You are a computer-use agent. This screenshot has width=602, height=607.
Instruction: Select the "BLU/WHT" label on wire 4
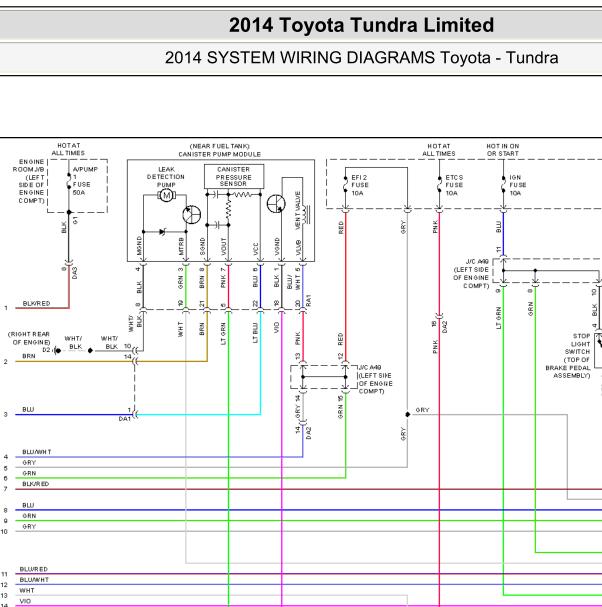tap(37, 452)
